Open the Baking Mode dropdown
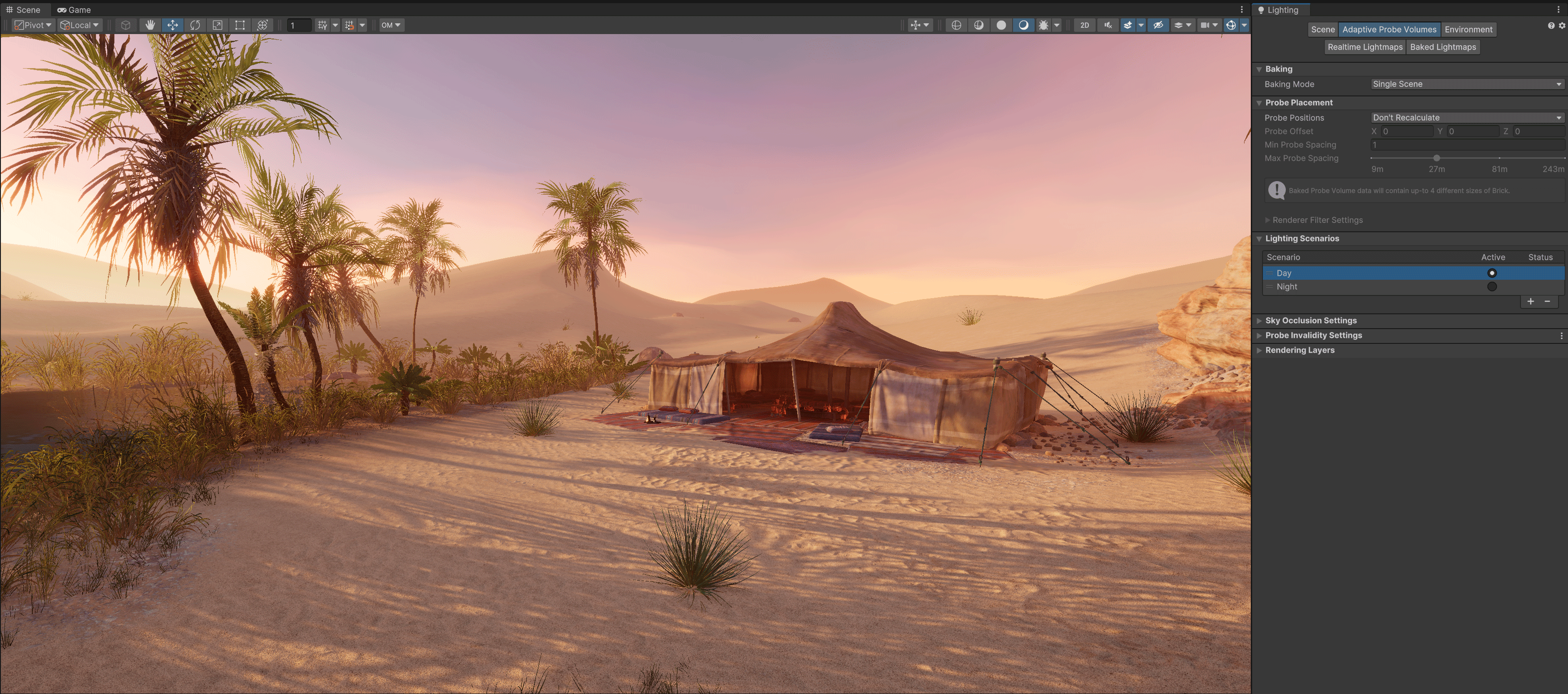1568x694 pixels. coord(1467,84)
